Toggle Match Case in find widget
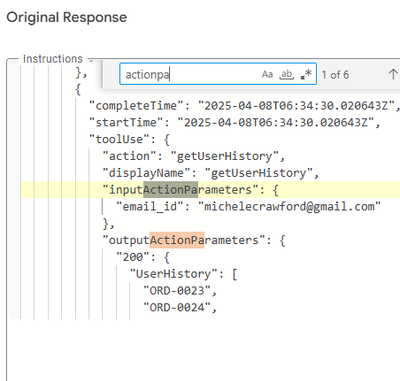 coord(267,74)
